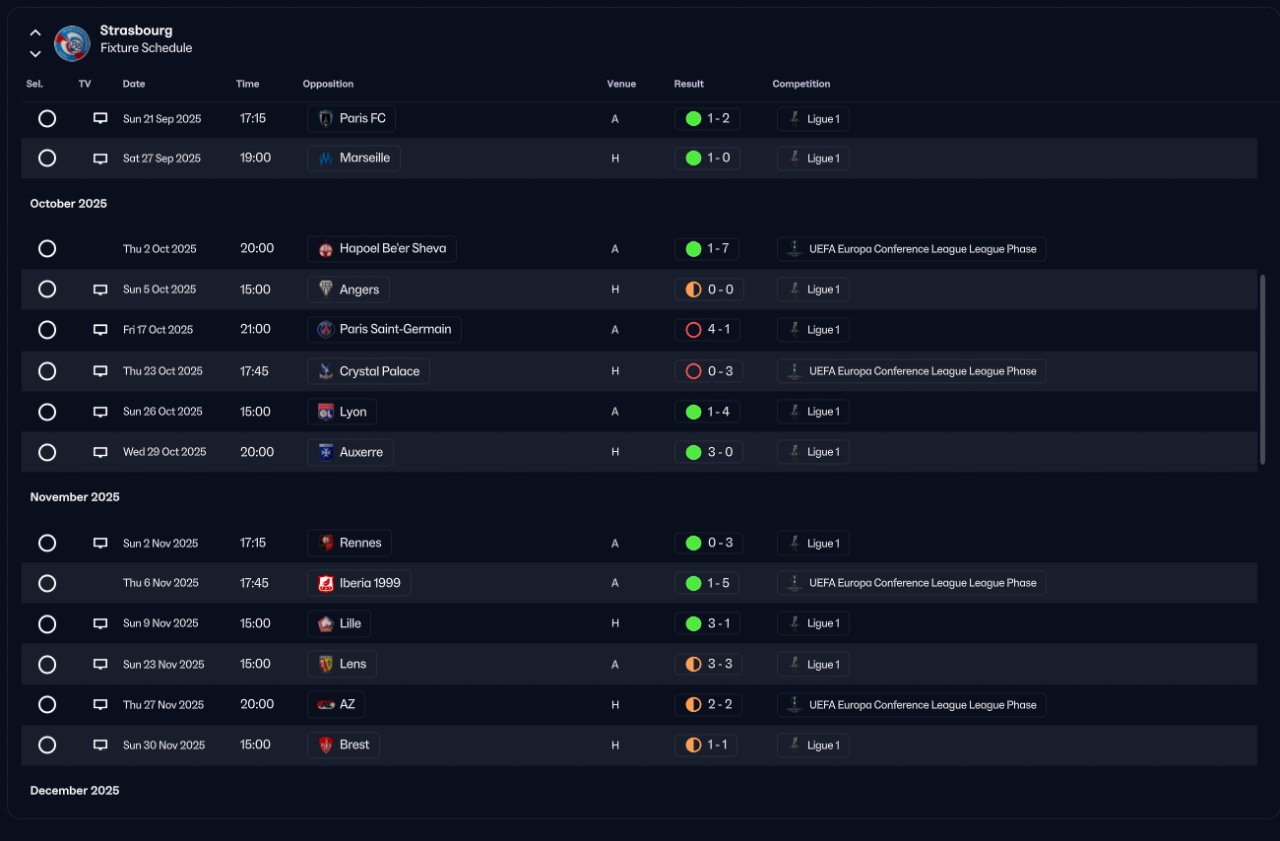Viewport: 1280px width, 841px height.
Task: Select the Paris FC fixture radio button
Action: [x=47, y=118]
